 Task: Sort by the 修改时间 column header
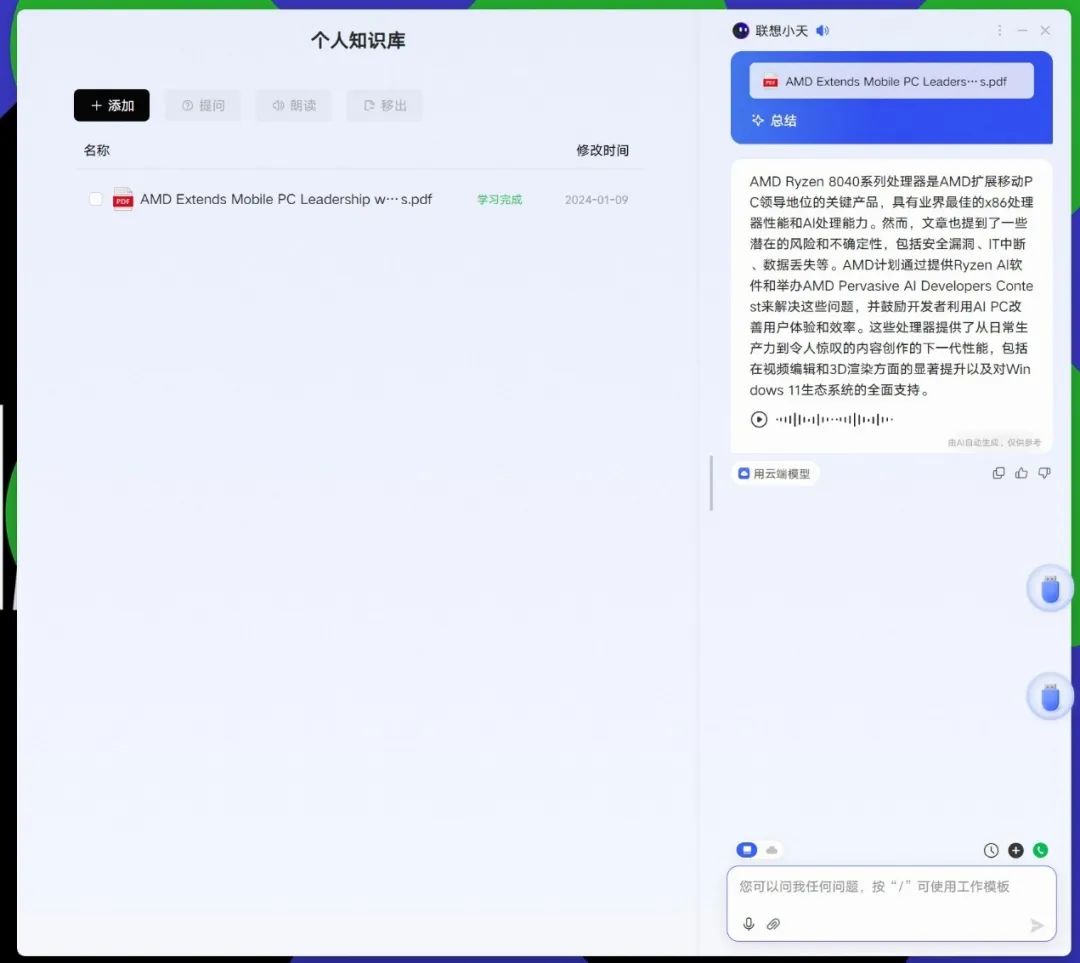coord(603,150)
